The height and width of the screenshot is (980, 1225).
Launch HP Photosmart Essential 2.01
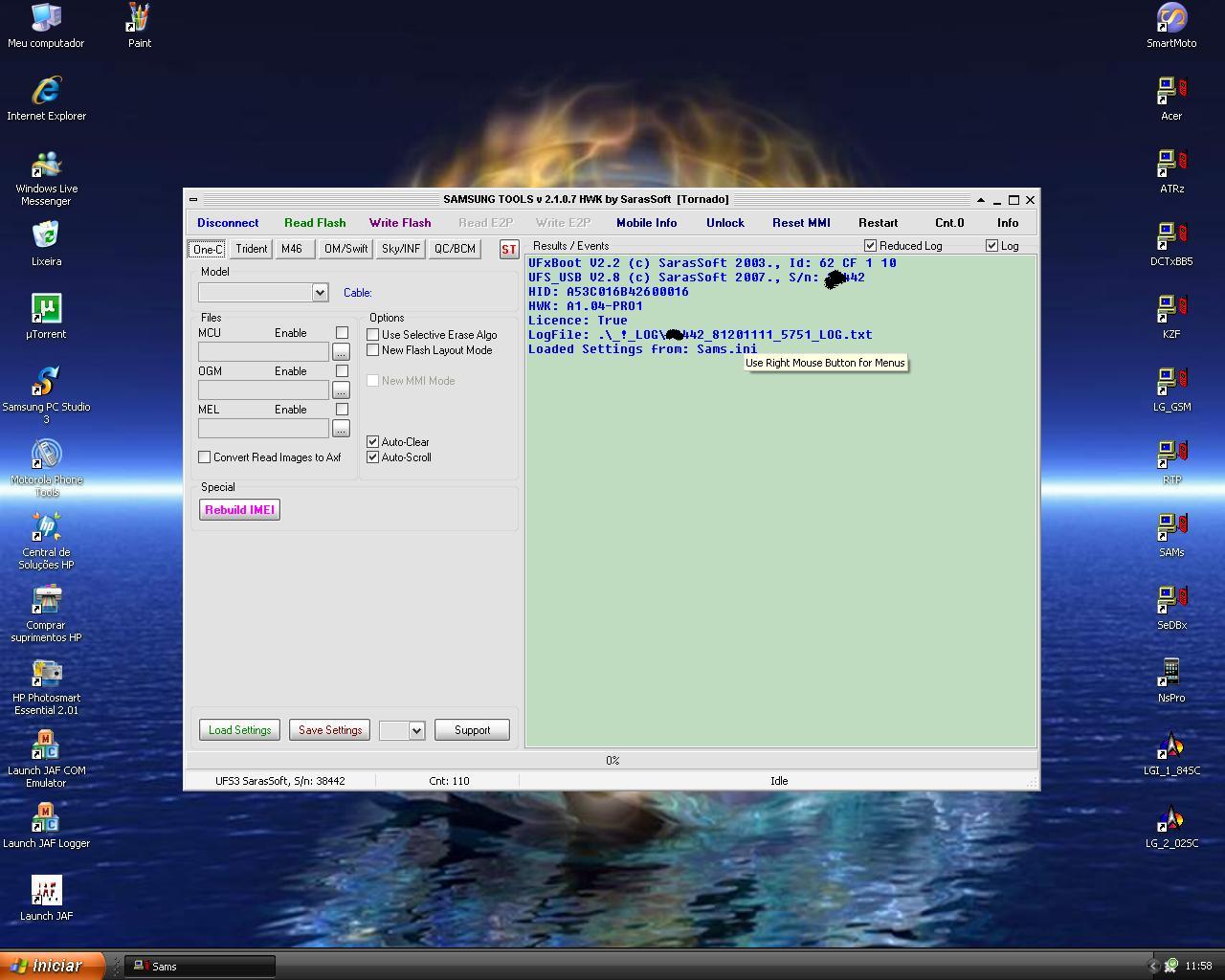[46, 687]
